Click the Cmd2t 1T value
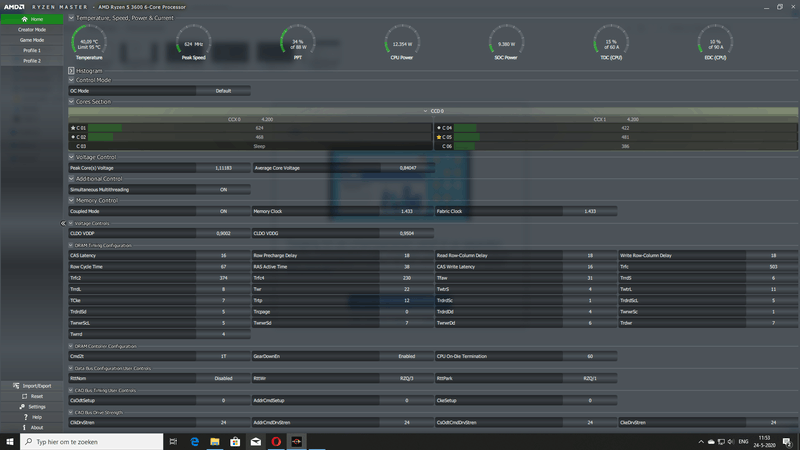The image size is (800, 450). click(223, 357)
